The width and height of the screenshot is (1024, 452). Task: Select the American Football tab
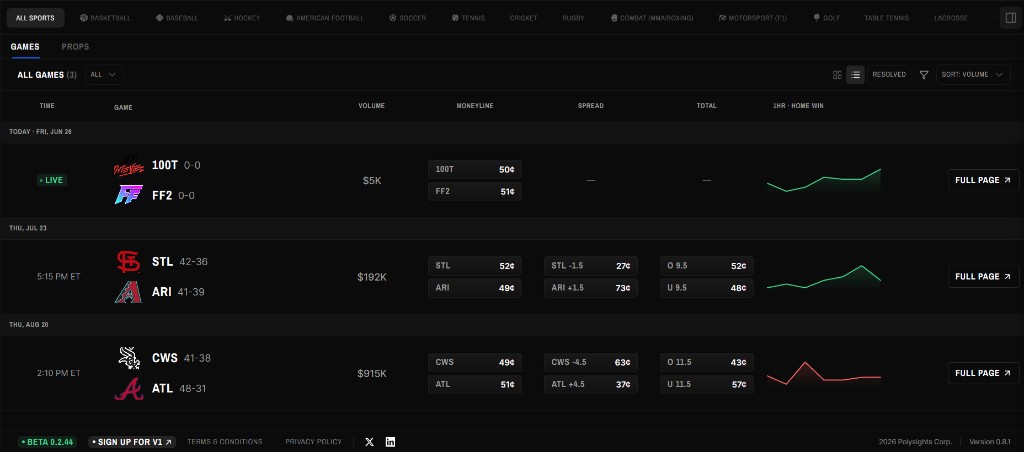click(325, 18)
